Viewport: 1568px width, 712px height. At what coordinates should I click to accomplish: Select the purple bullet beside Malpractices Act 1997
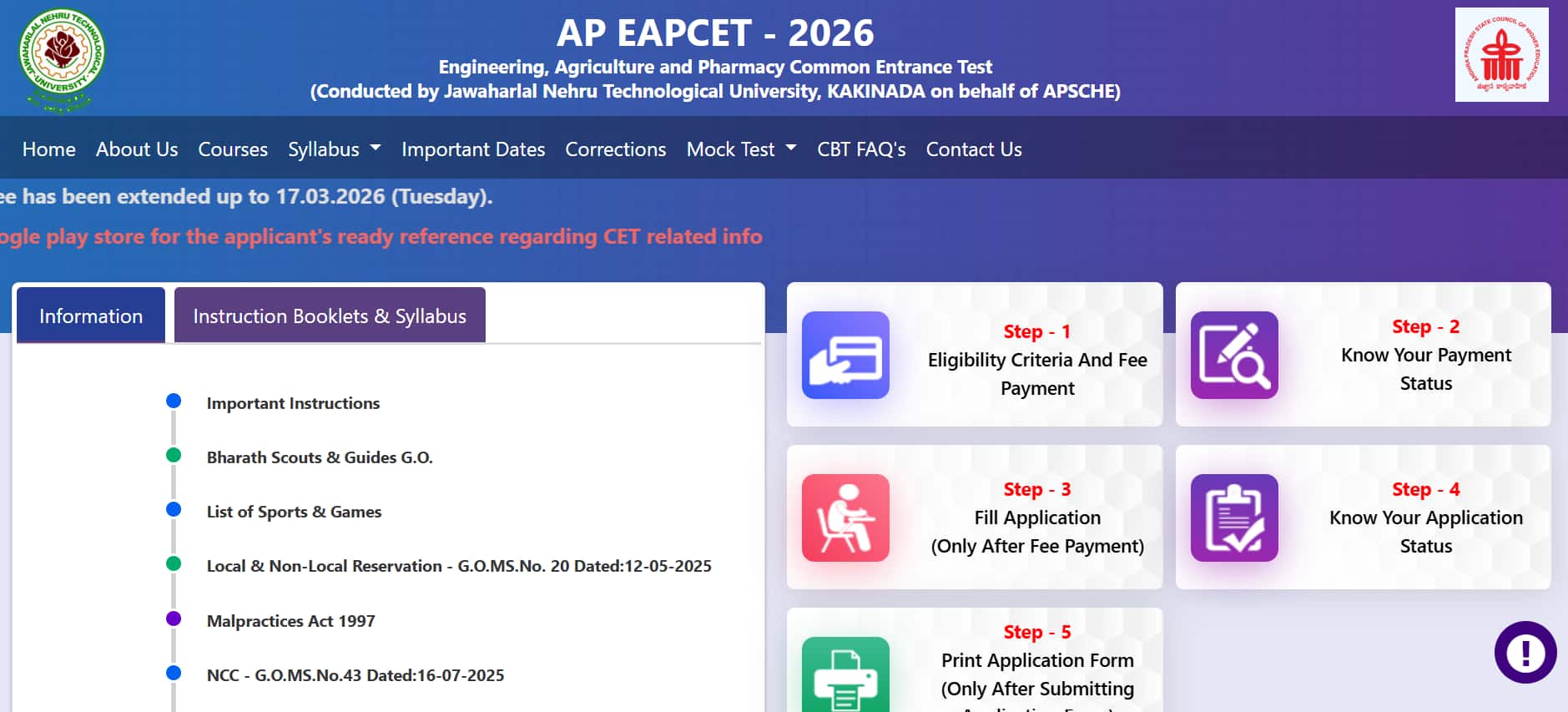[x=174, y=619]
